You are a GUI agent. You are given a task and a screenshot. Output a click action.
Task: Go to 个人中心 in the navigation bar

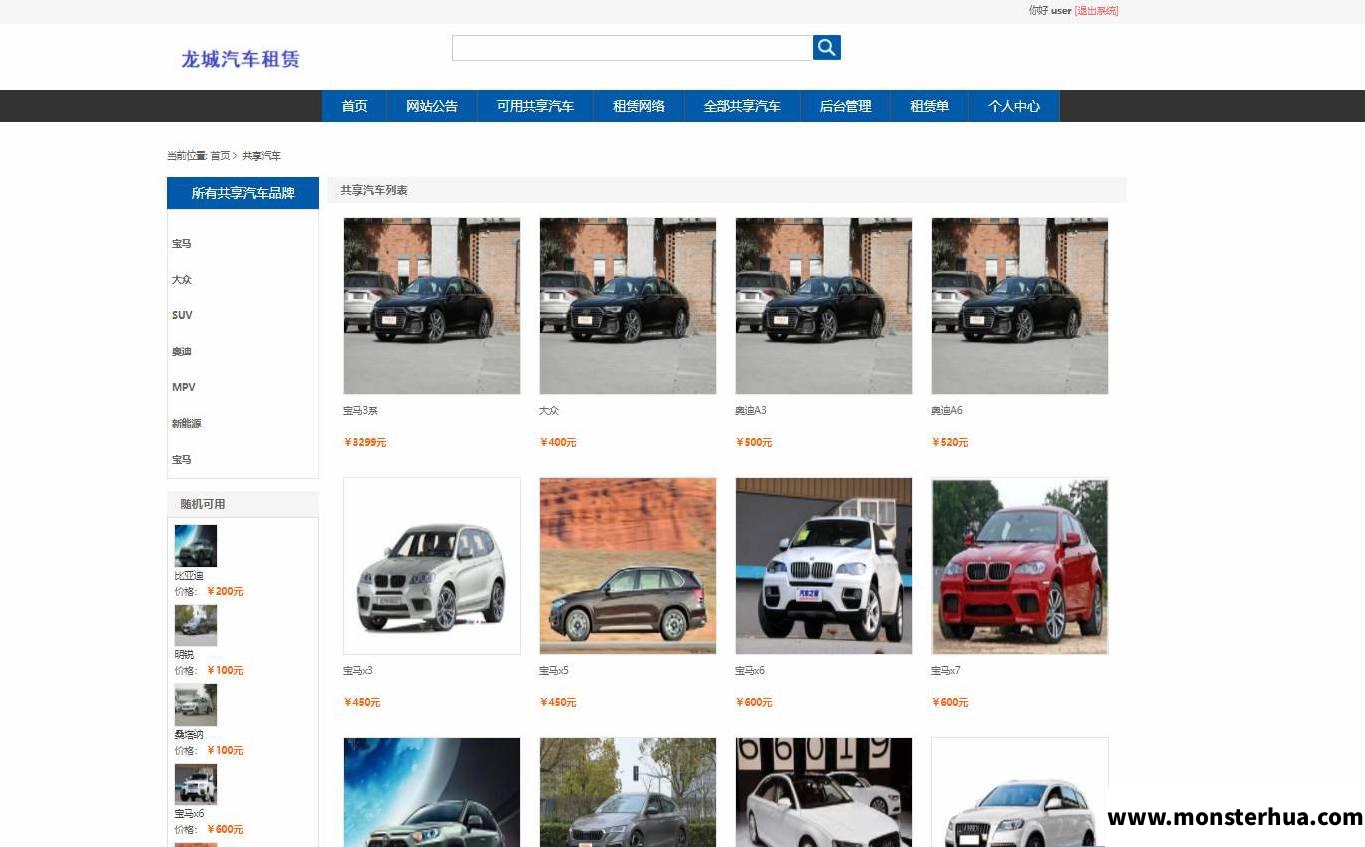(1014, 106)
